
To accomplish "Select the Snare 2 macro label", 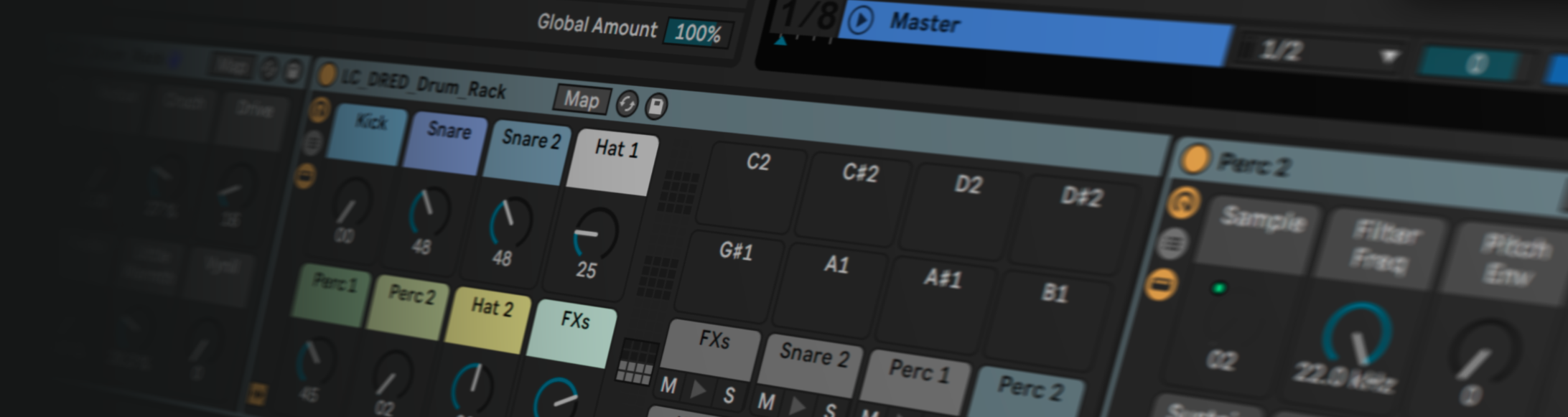I will click(x=526, y=153).
